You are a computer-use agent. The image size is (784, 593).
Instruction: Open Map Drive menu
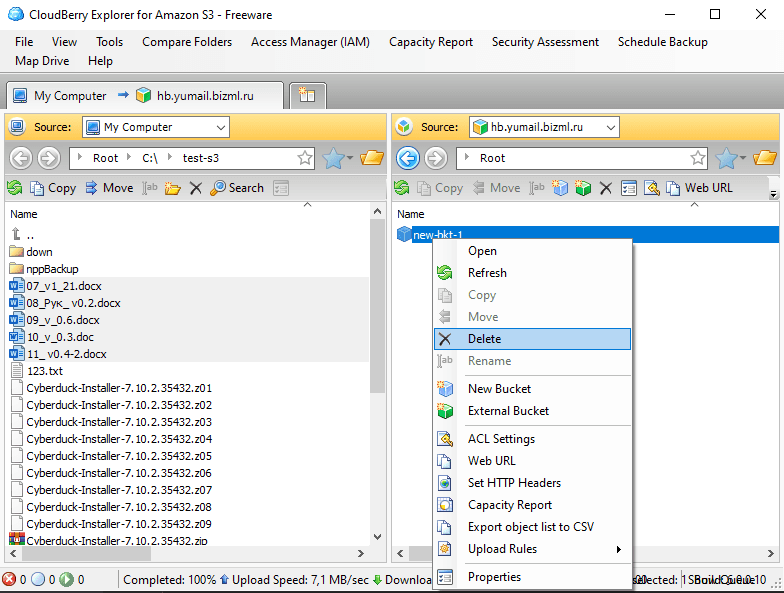pos(42,61)
